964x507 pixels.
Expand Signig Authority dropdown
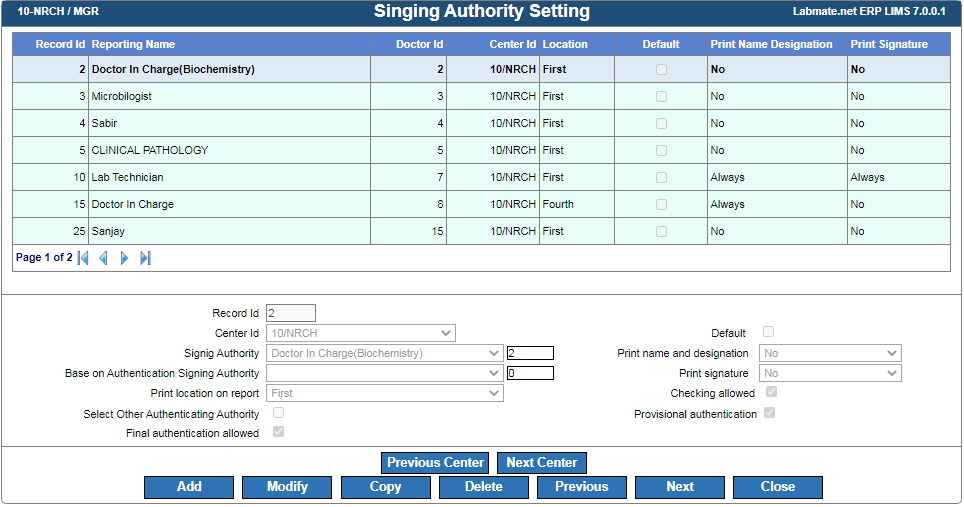point(385,353)
